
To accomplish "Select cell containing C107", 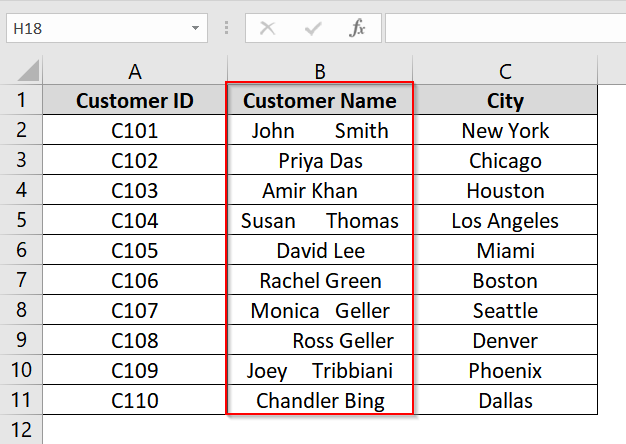I will tap(135, 309).
